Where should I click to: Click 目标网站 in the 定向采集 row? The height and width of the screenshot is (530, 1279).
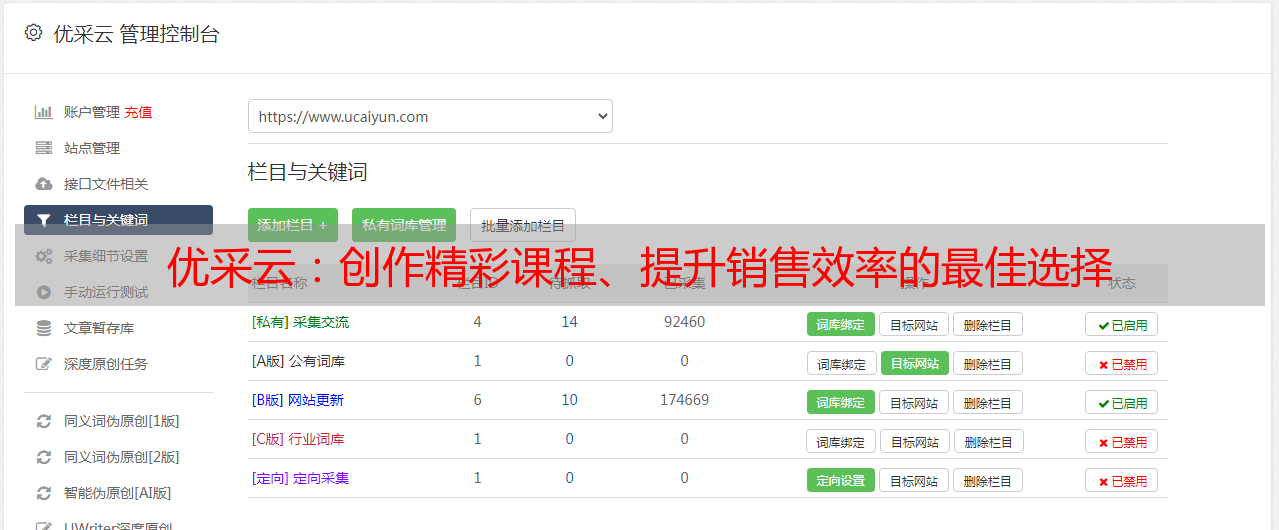914,480
